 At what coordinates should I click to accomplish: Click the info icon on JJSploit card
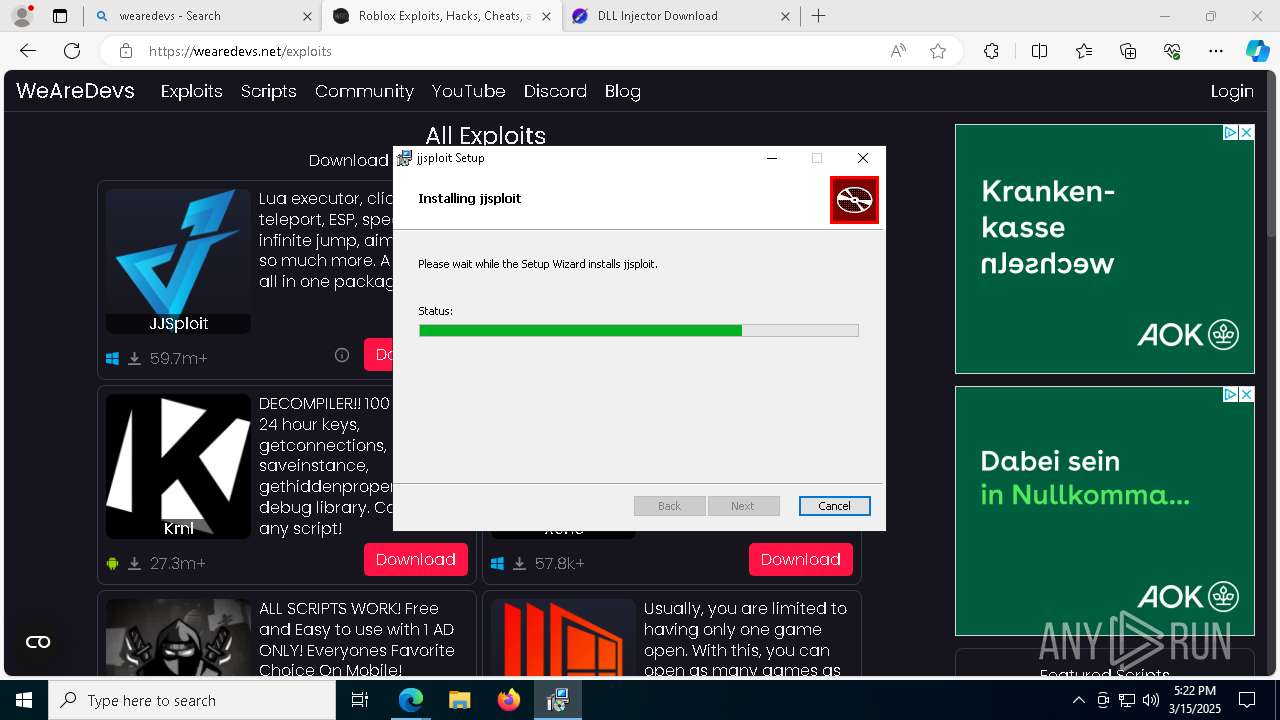click(342, 355)
